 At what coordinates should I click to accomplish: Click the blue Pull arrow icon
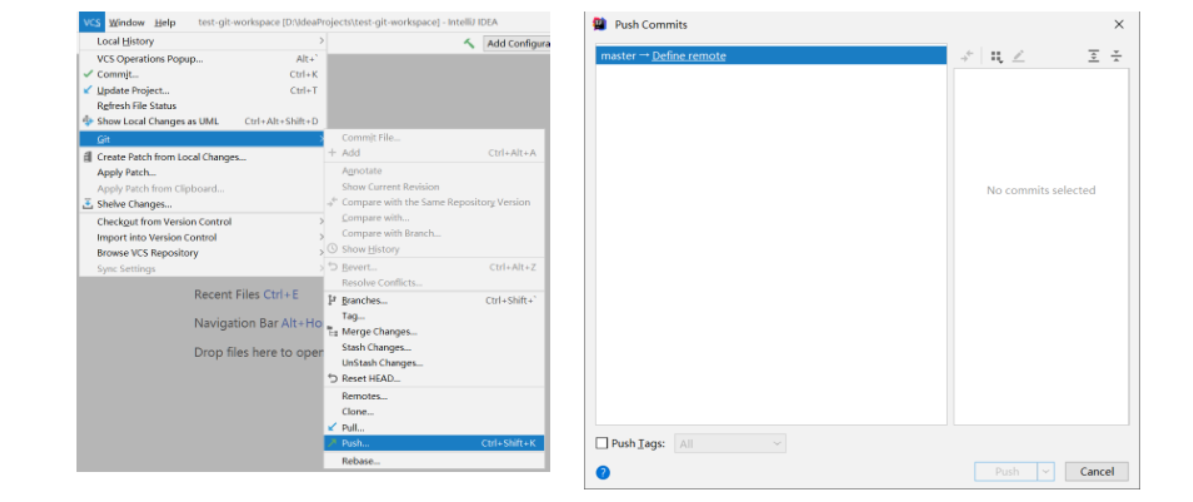tap(332, 427)
